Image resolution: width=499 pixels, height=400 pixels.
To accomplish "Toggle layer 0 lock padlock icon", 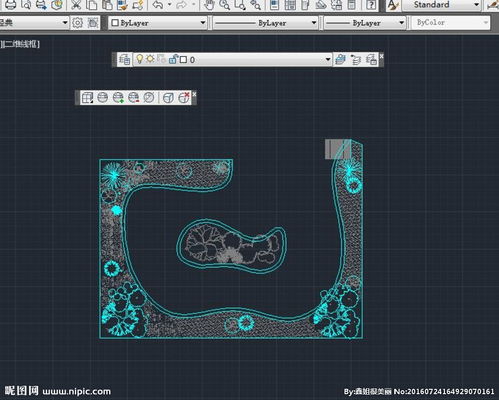I will [x=172, y=59].
